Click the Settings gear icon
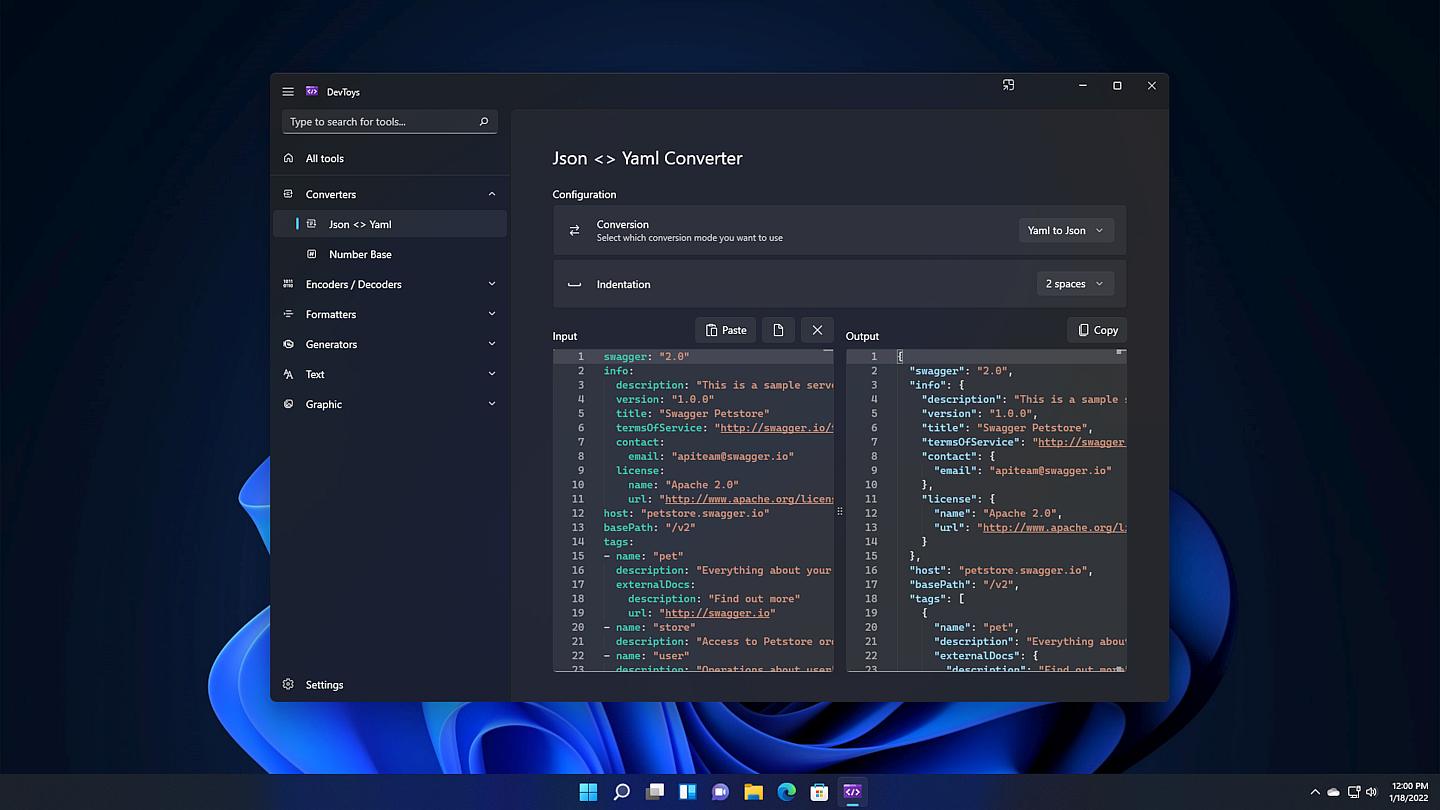The width and height of the screenshot is (1440, 810). pyautogui.click(x=288, y=685)
